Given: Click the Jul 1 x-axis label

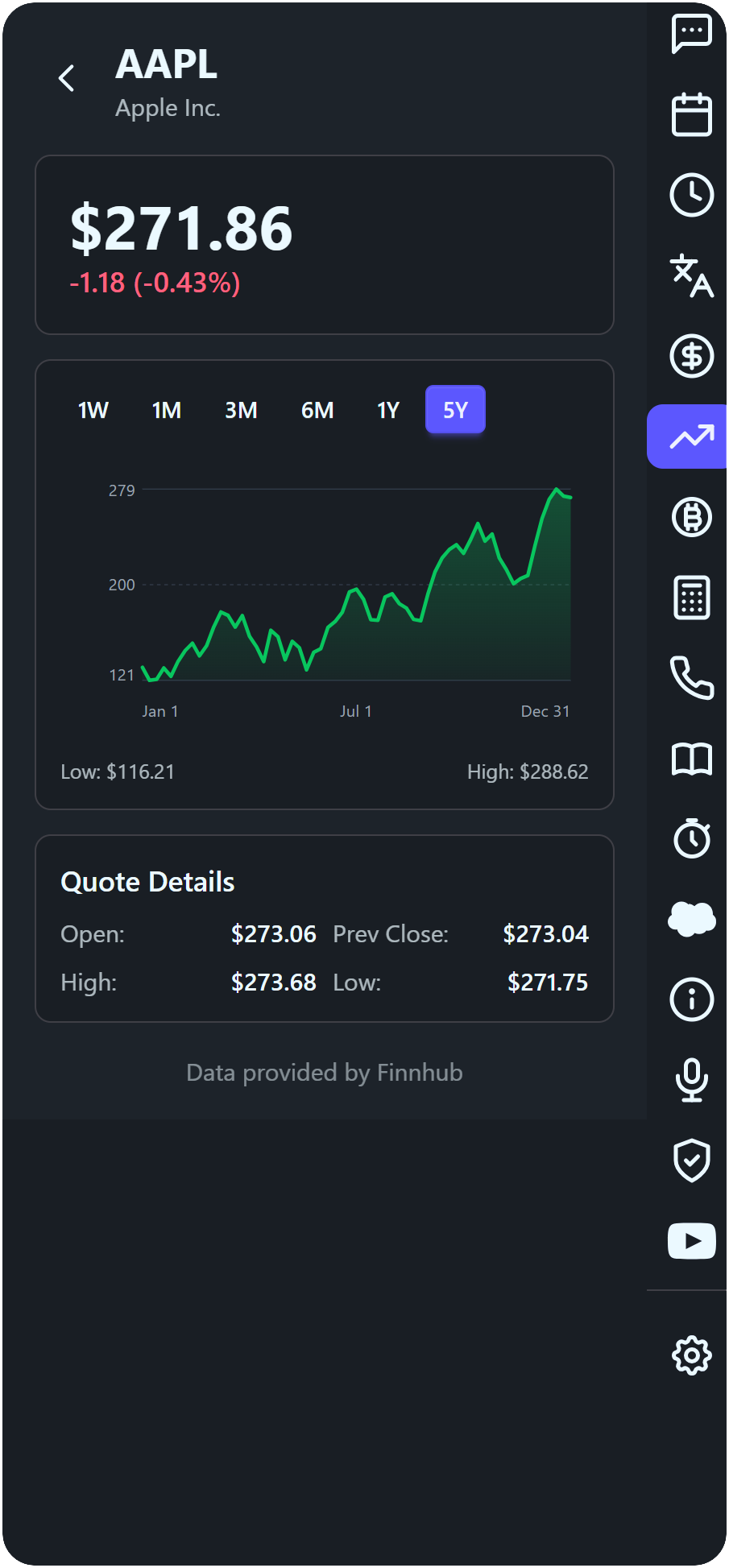Looking at the screenshot, I should pyautogui.click(x=356, y=711).
